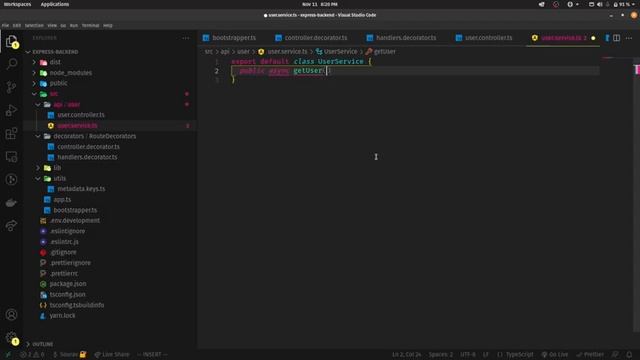Click the split editor right icon
640x360 pixels.
pos(616,38)
